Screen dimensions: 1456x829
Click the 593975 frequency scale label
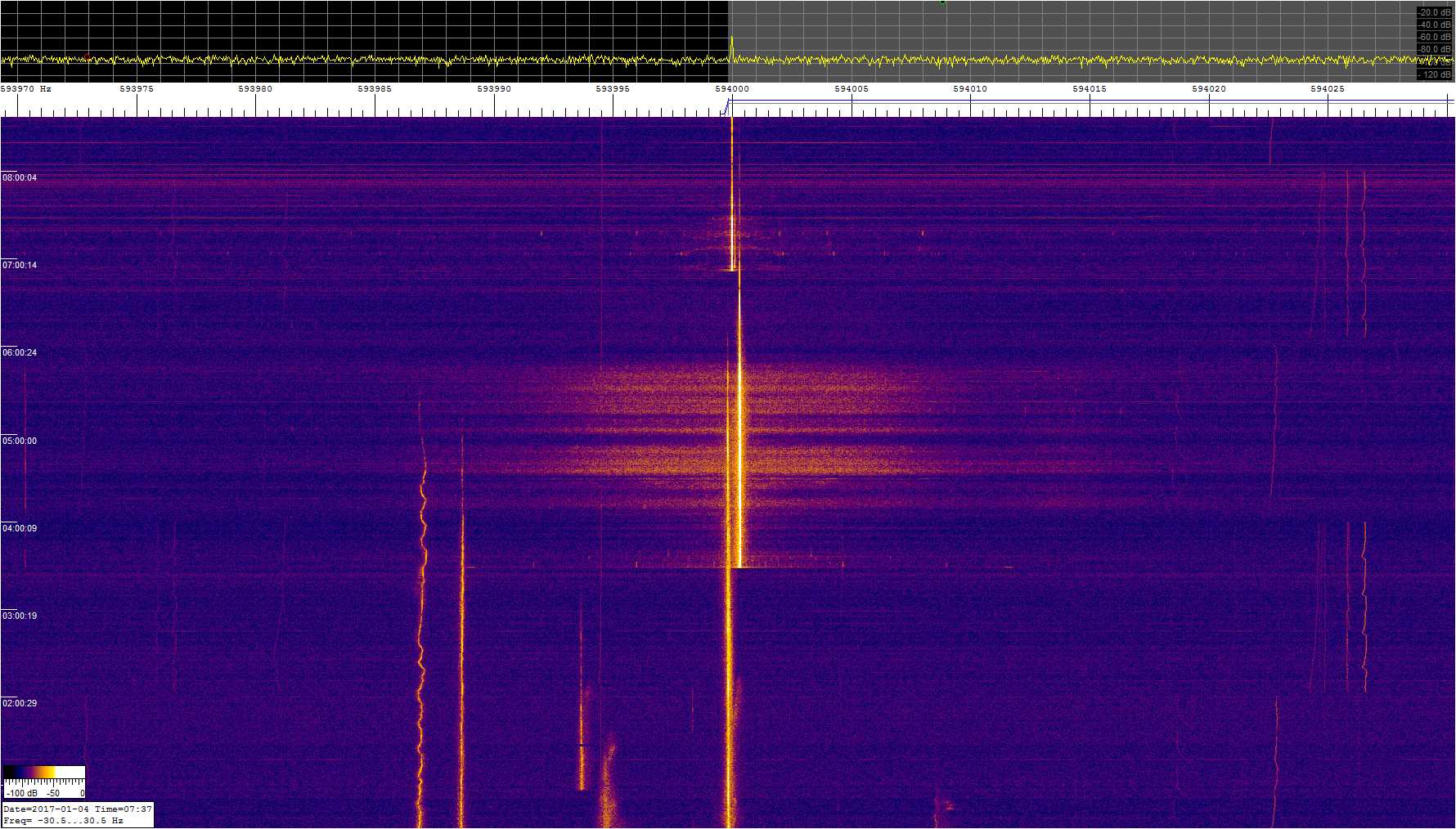click(136, 88)
